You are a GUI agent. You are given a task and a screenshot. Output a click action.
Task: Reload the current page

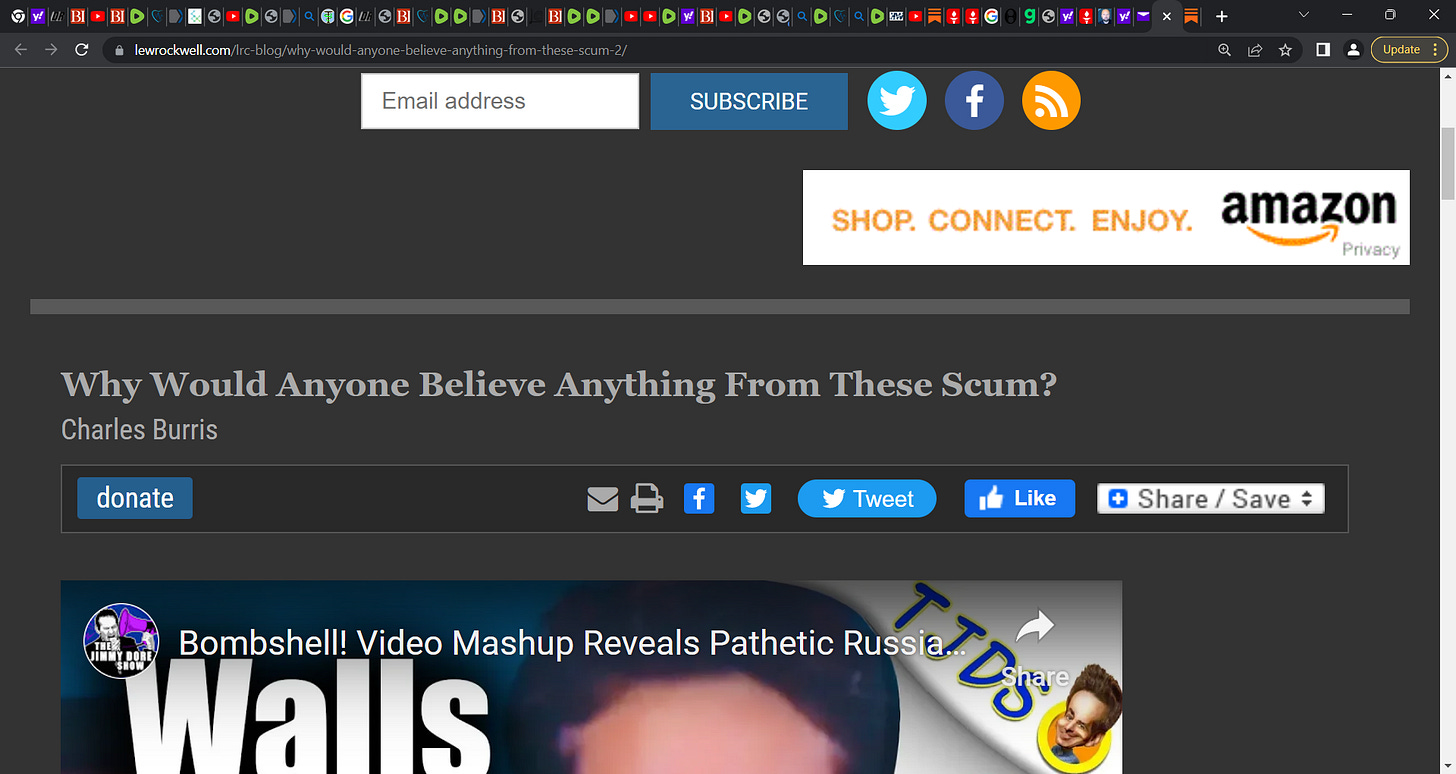(82, 49)
